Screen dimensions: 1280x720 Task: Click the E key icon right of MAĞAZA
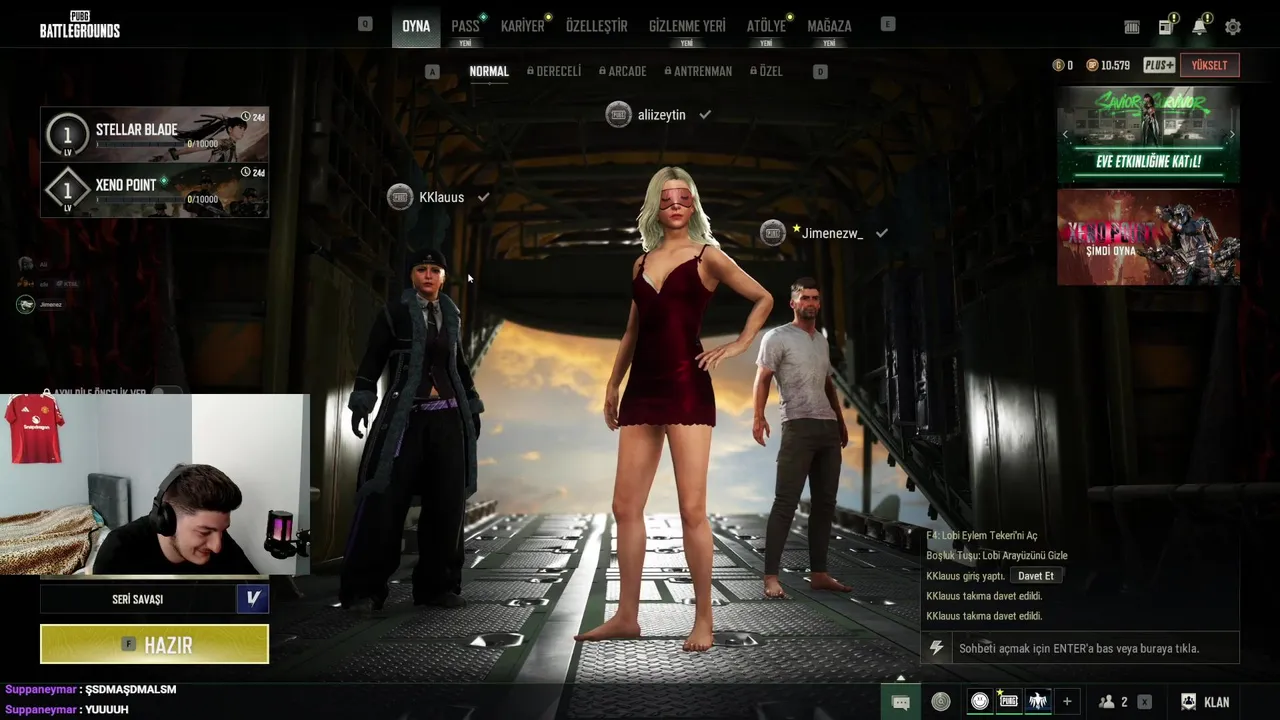(888, 24)
